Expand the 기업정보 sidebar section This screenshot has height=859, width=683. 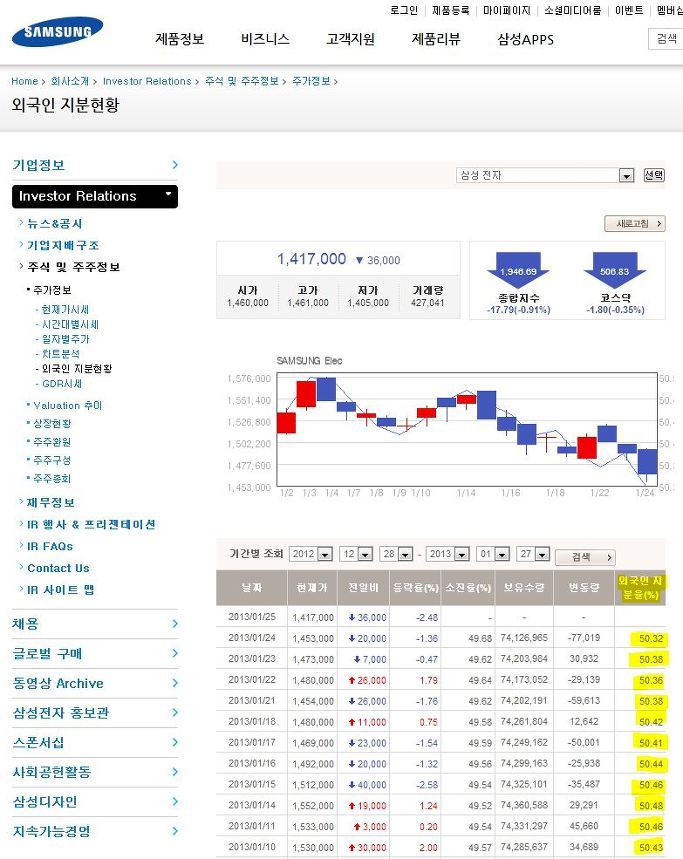95,165
